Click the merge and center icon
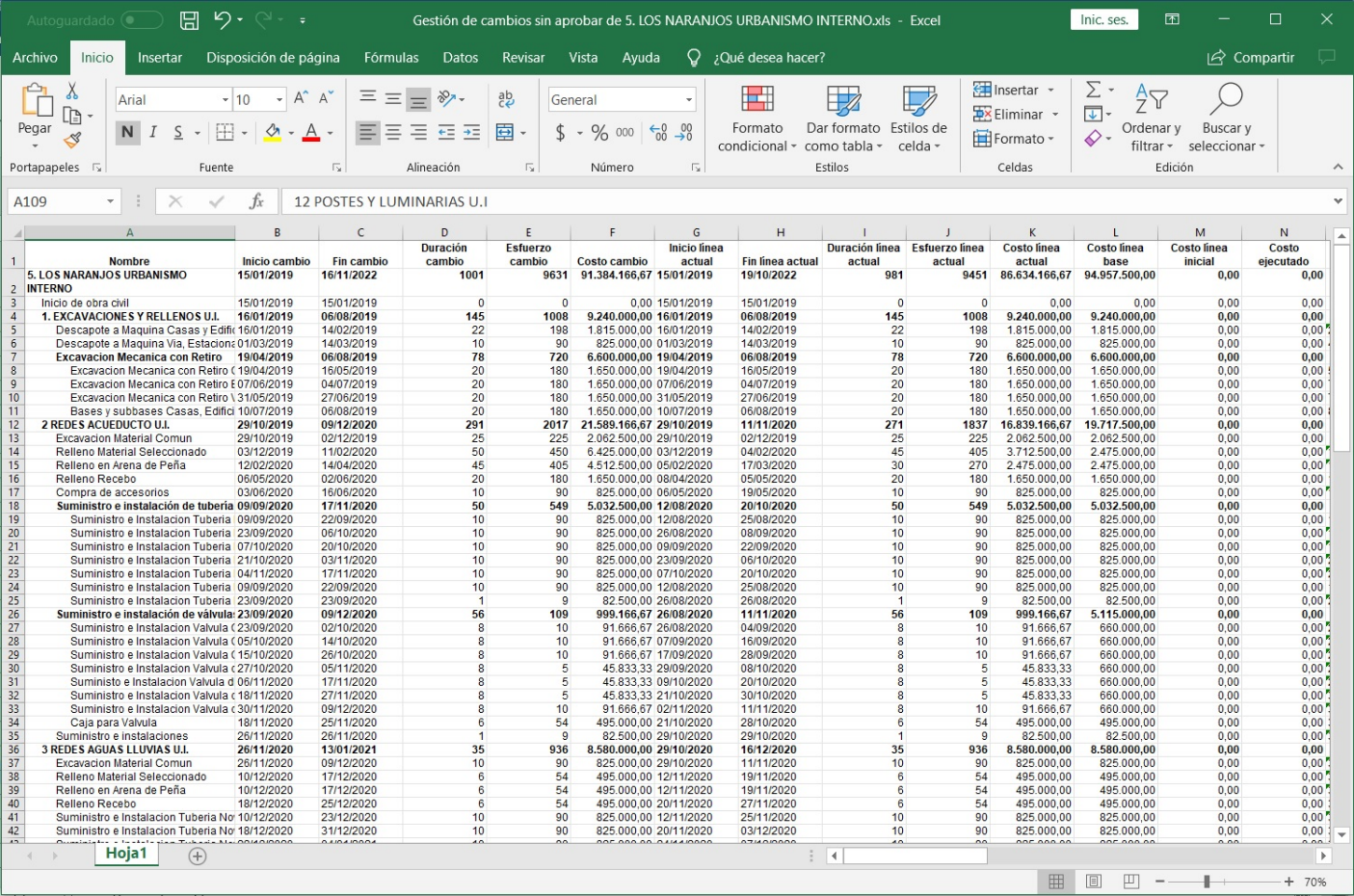 coord(505,133)
